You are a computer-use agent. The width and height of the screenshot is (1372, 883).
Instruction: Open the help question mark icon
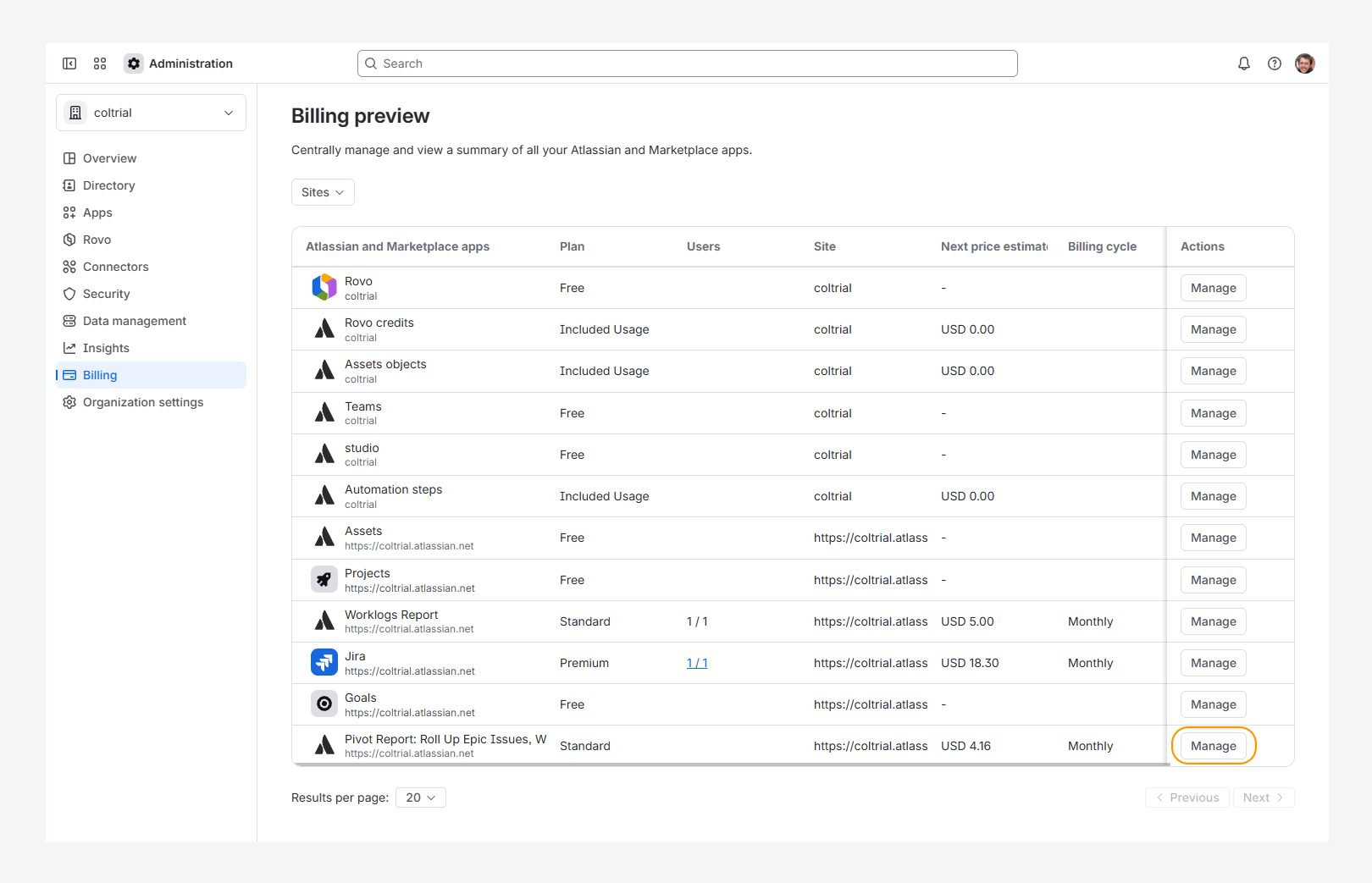click(x=1275, y=63)
